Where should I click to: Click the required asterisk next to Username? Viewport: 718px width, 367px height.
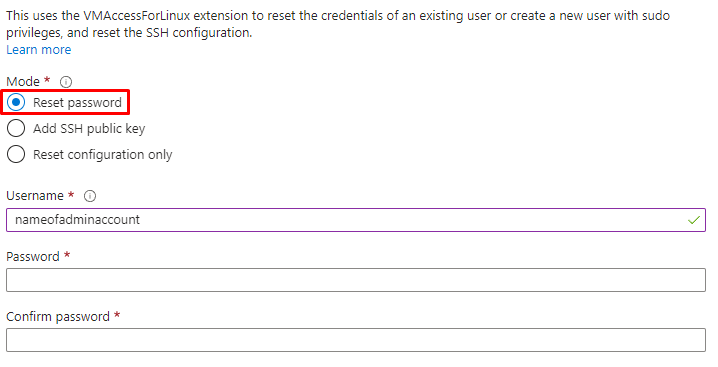coord(71,194)
